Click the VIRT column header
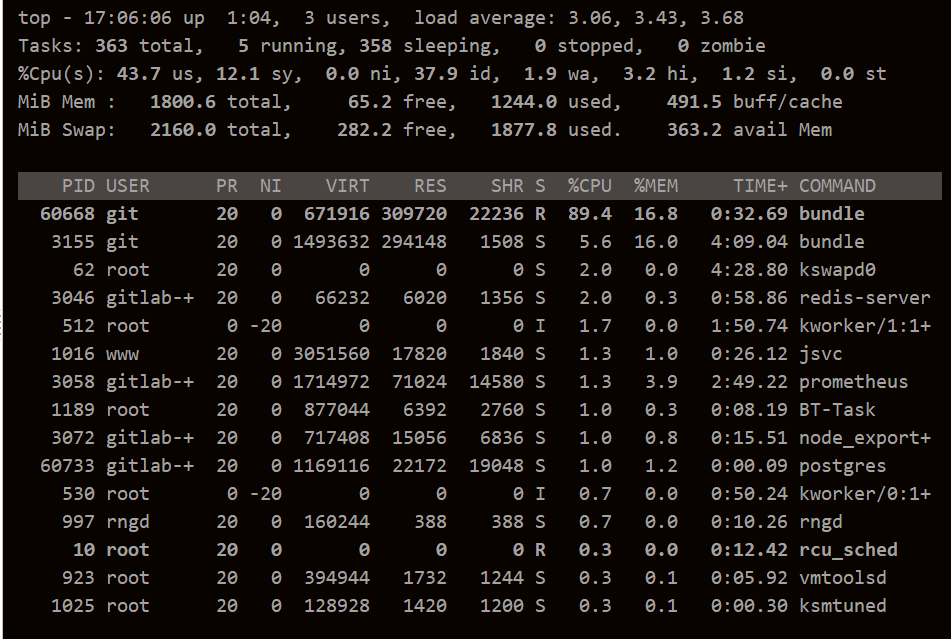Image resolution: width=951 pixels, height=639 pixels. point(347,185)
